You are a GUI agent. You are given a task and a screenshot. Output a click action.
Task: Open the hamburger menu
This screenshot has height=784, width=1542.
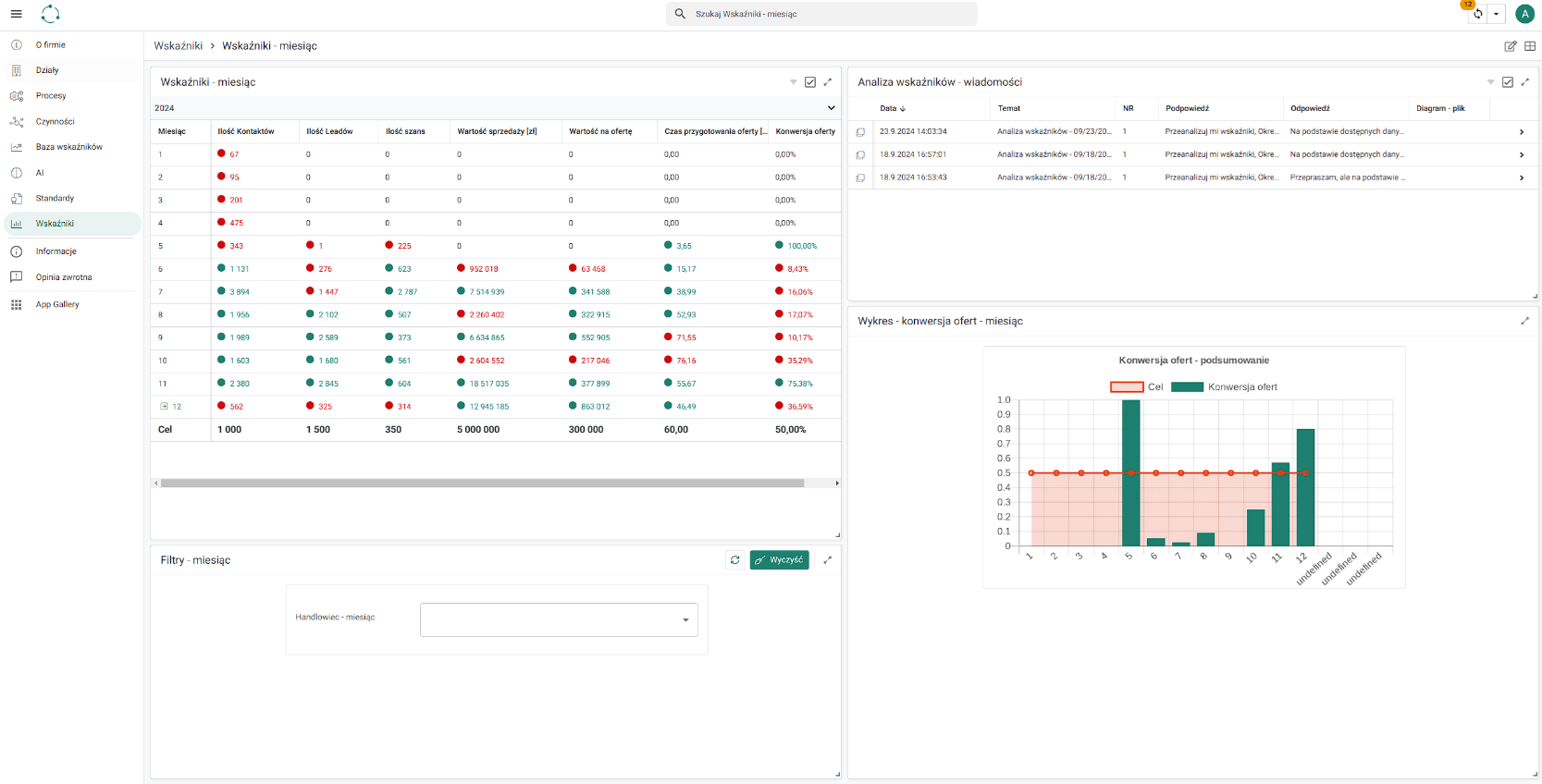(x=16, y=14)
